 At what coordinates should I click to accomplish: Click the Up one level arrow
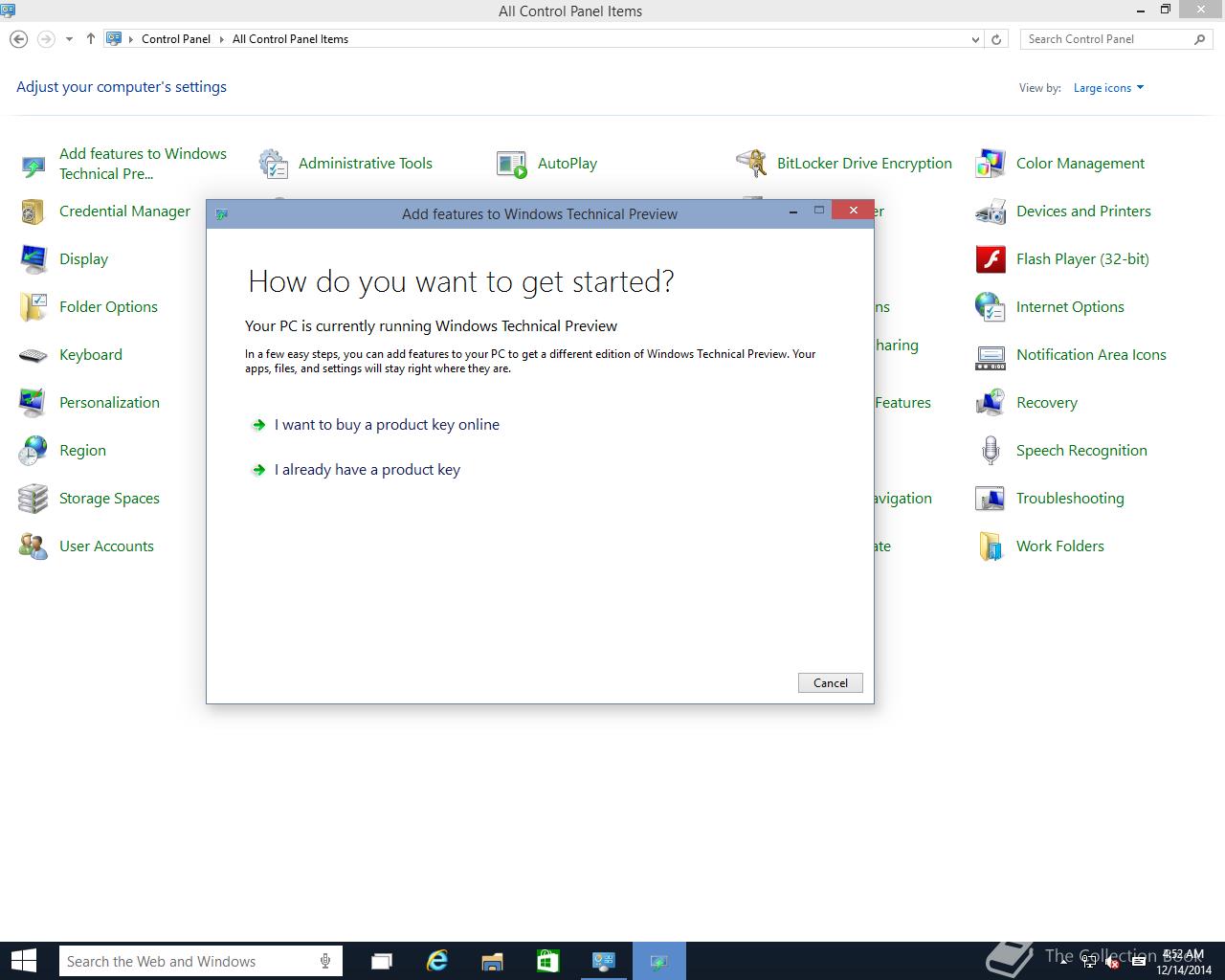click(91, 39)
